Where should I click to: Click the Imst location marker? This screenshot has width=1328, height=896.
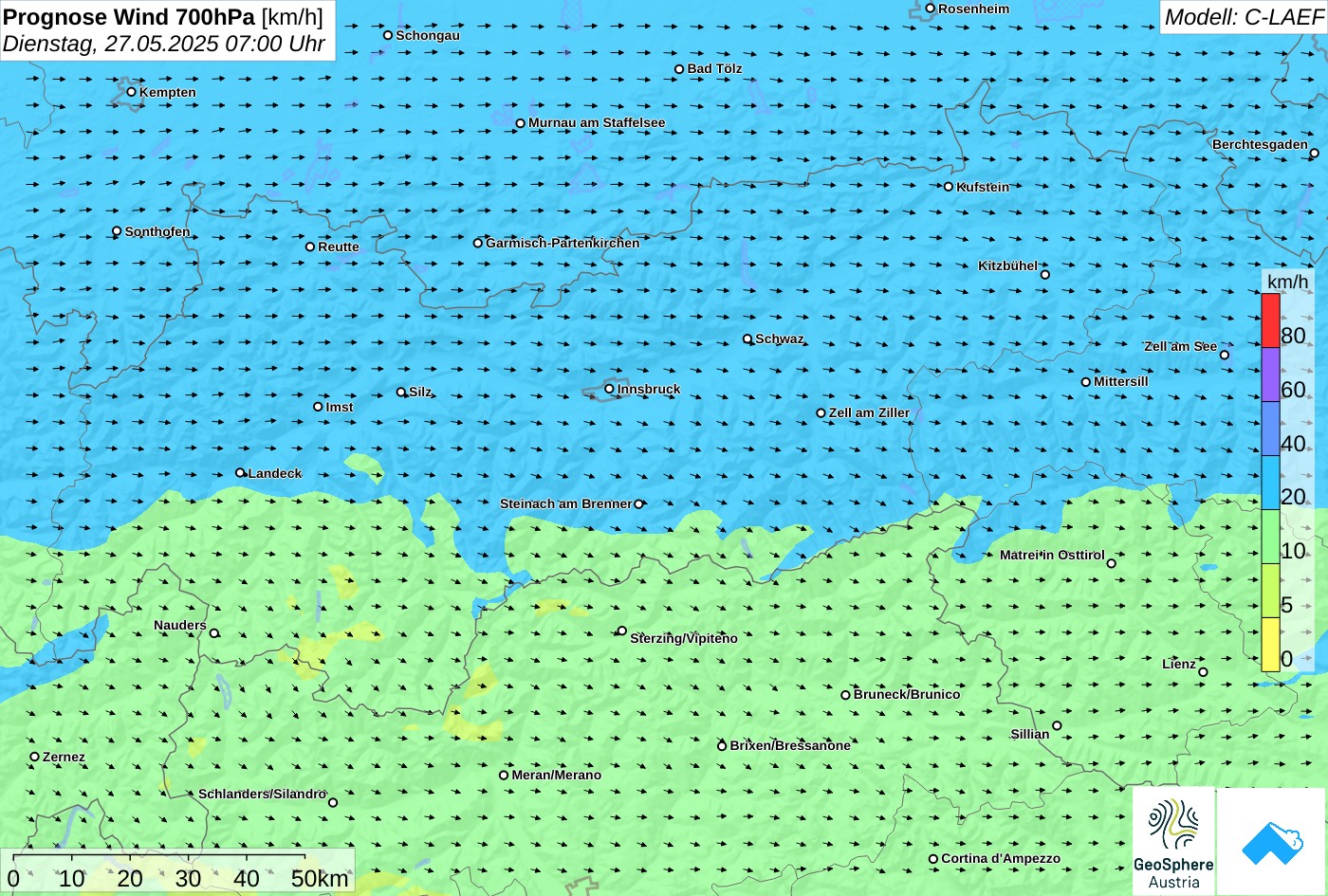tap(318, 407)
